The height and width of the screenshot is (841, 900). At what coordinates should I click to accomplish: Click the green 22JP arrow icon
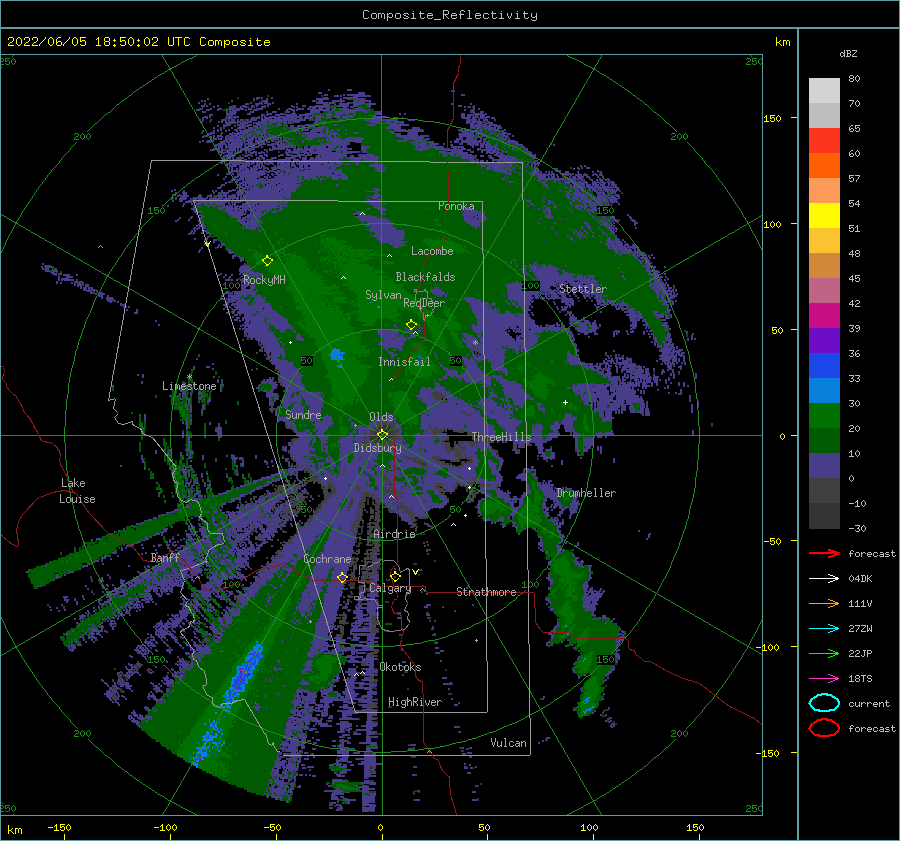(824, 653)
